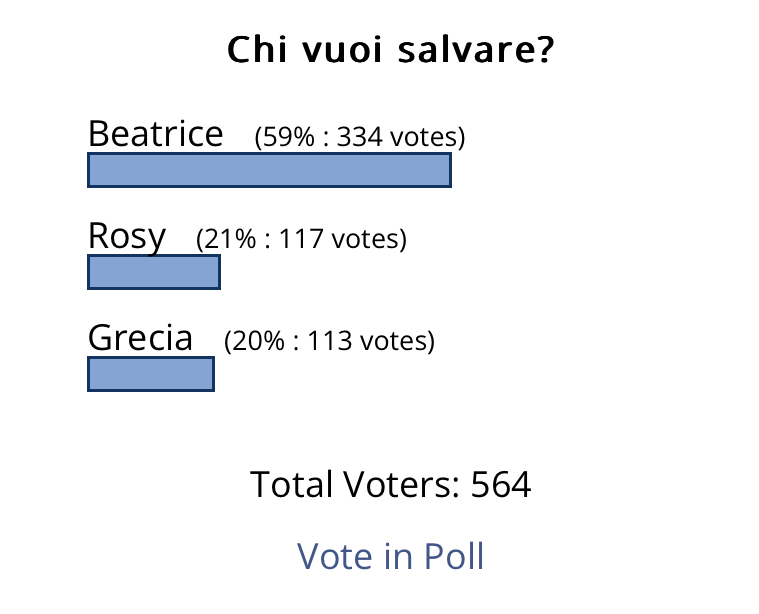Click the 59% : 334 votes text
Viewport: 759px width, 614px height.
click(x=360, y=137)
